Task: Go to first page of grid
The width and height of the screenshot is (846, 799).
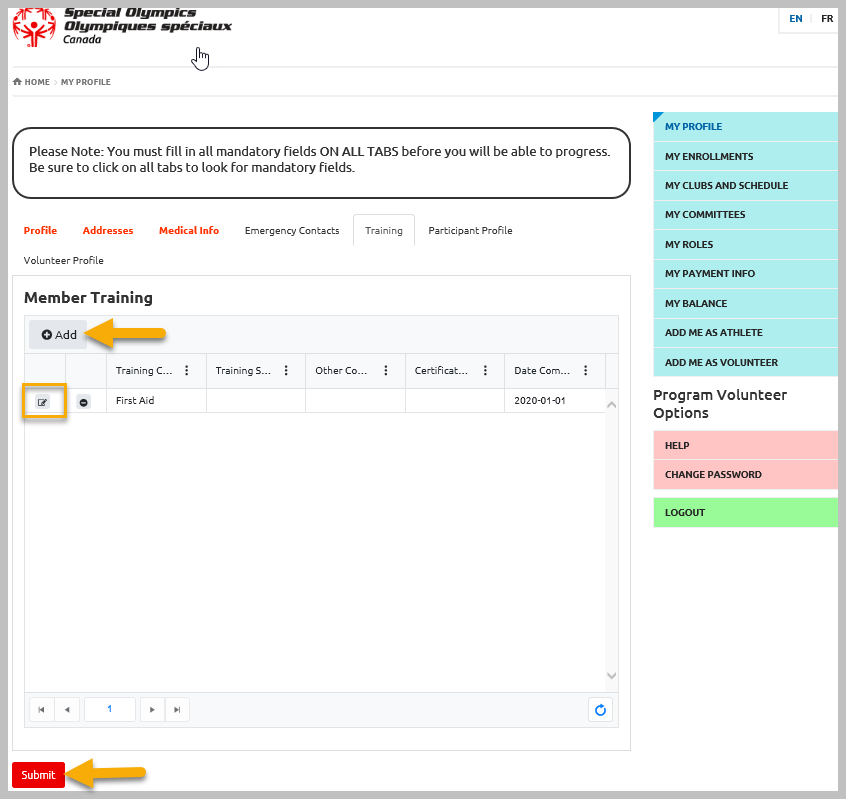Action: 42,709
